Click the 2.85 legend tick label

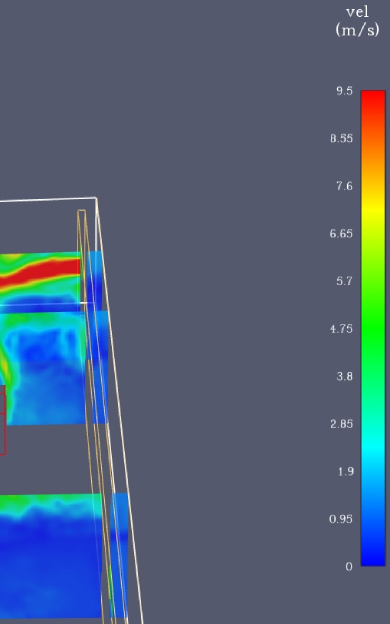pyautogui.click(x=341, y=424)
